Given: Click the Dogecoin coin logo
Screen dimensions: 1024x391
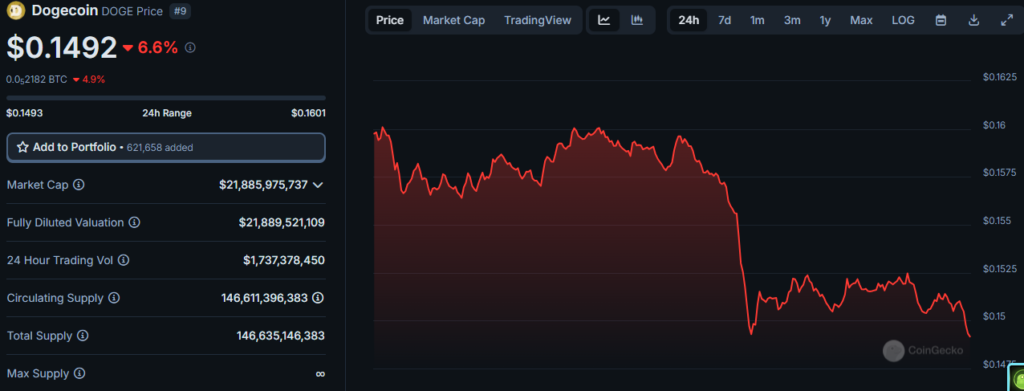Looking at the screenshot, I should click(16, 10).
